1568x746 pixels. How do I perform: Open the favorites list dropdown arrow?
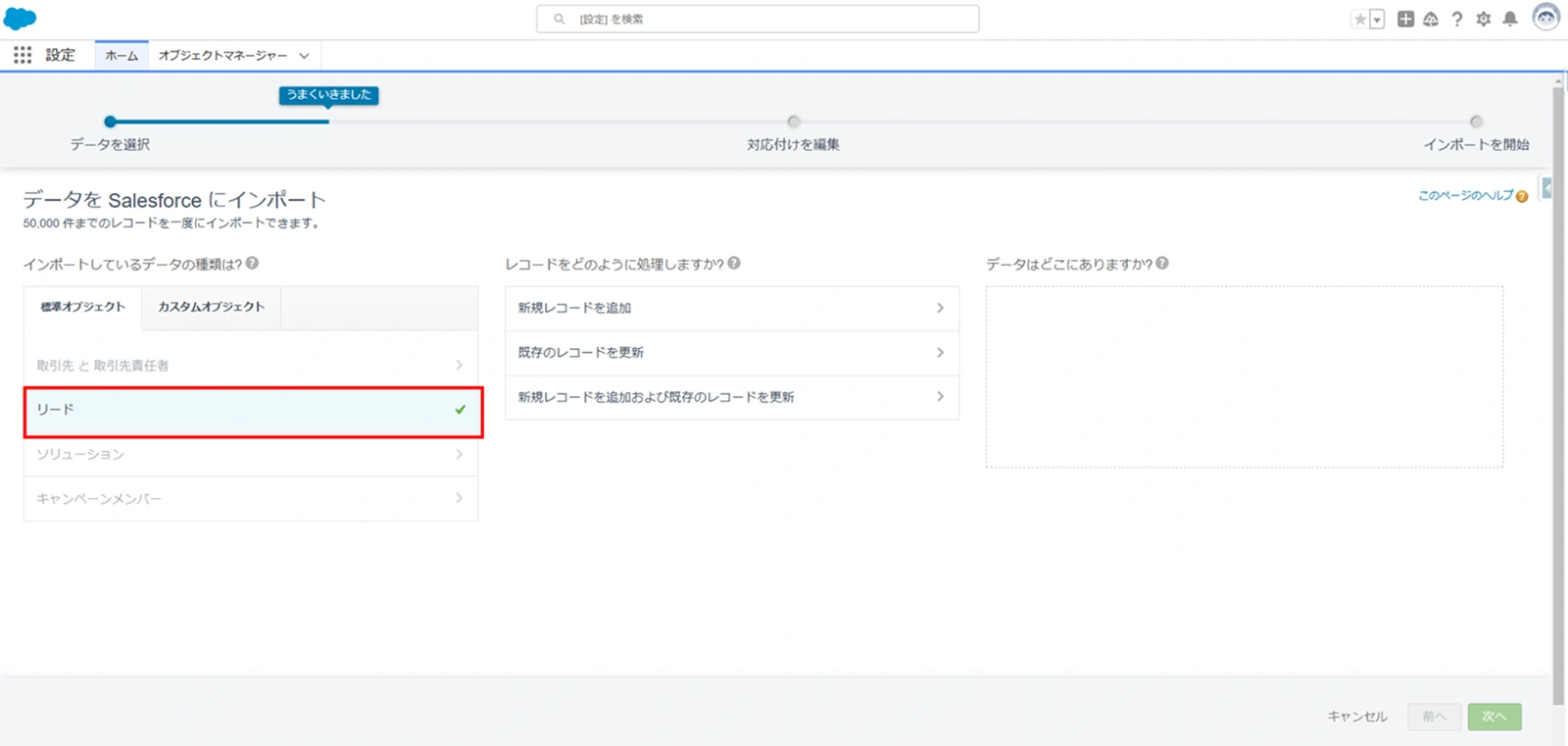click(1377, 19)
